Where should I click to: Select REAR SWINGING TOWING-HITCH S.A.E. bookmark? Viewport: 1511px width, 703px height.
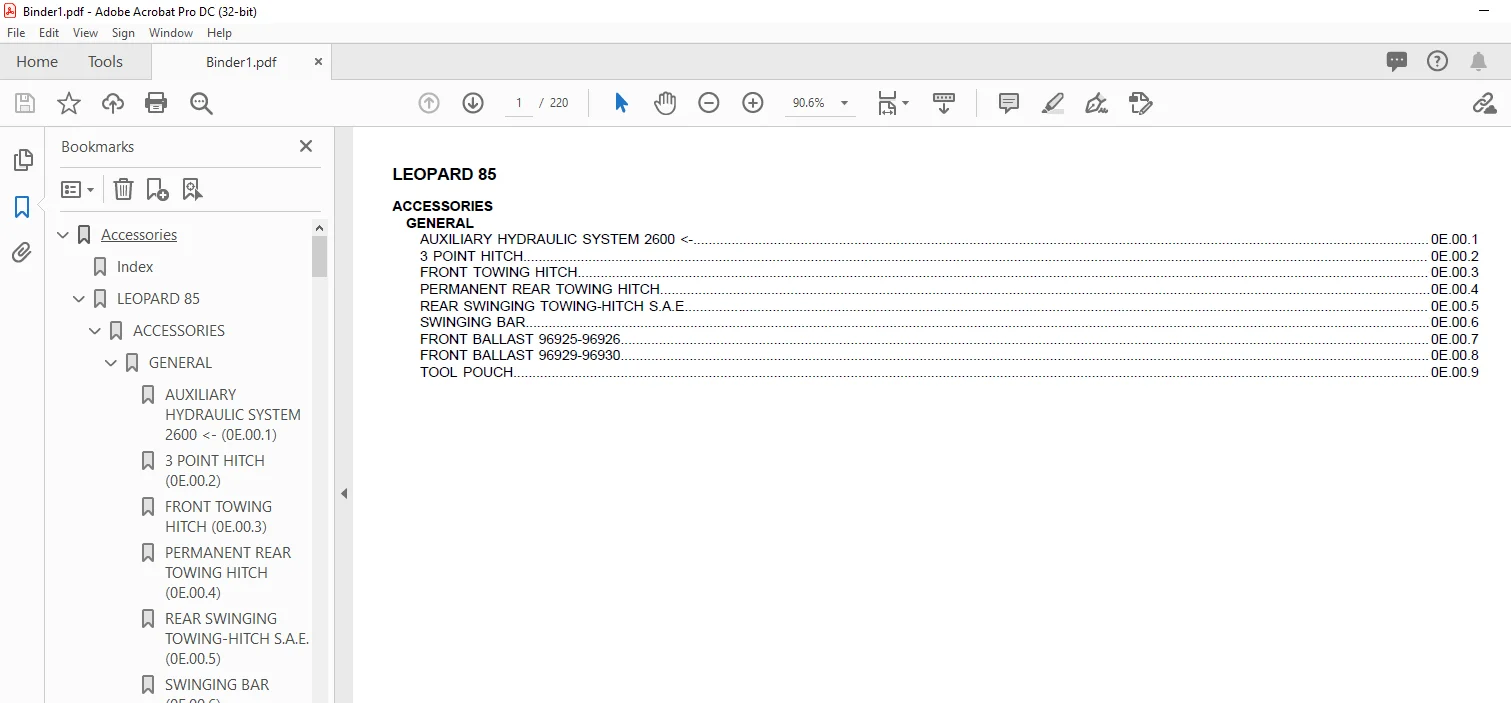pyautogui.click(x=237, y=639)
